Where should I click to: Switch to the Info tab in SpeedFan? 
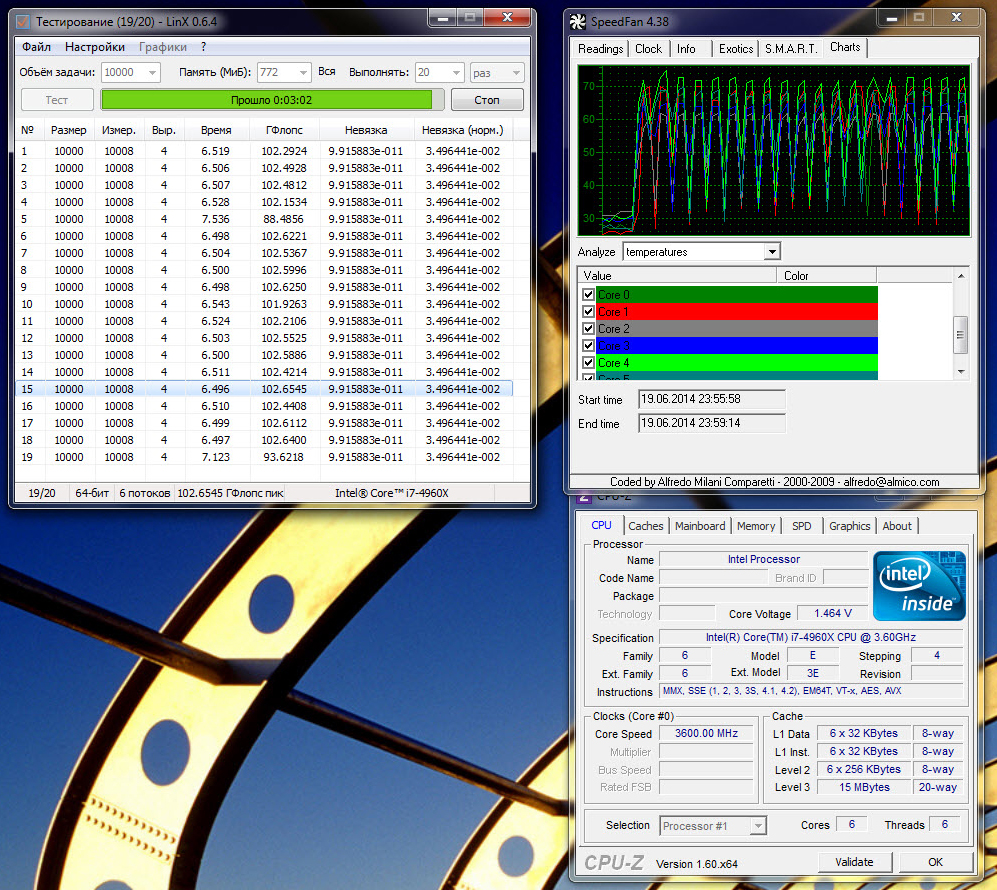point(686,49)
